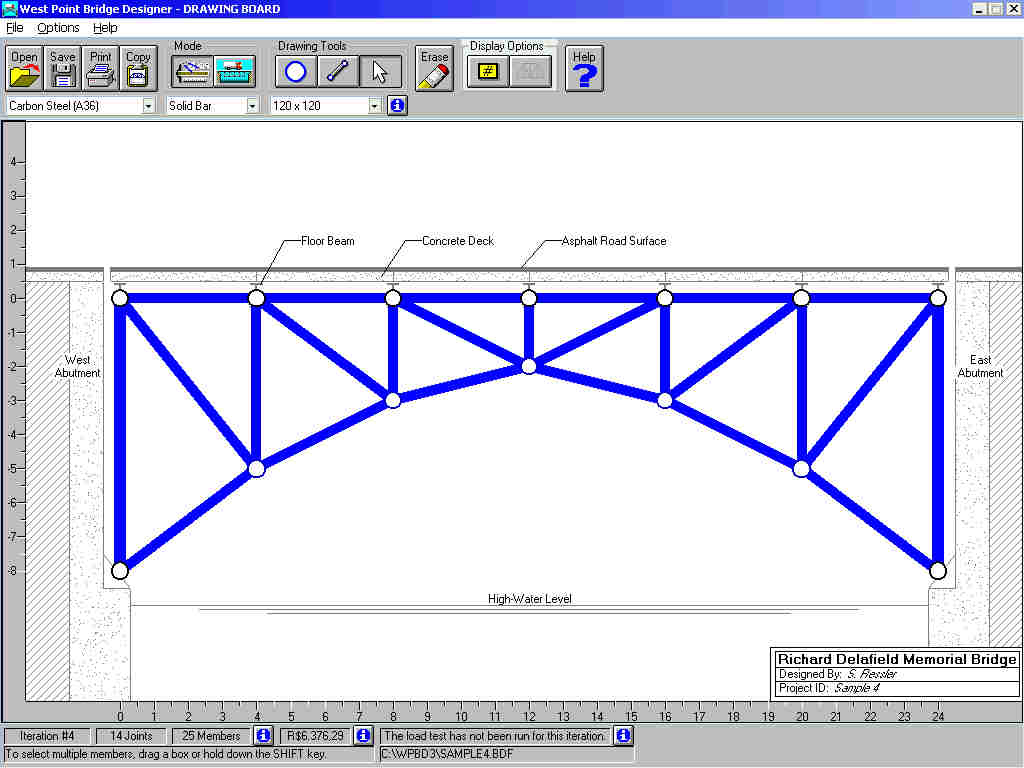Switch to Drawing Board mode

[x=192, y=71]
